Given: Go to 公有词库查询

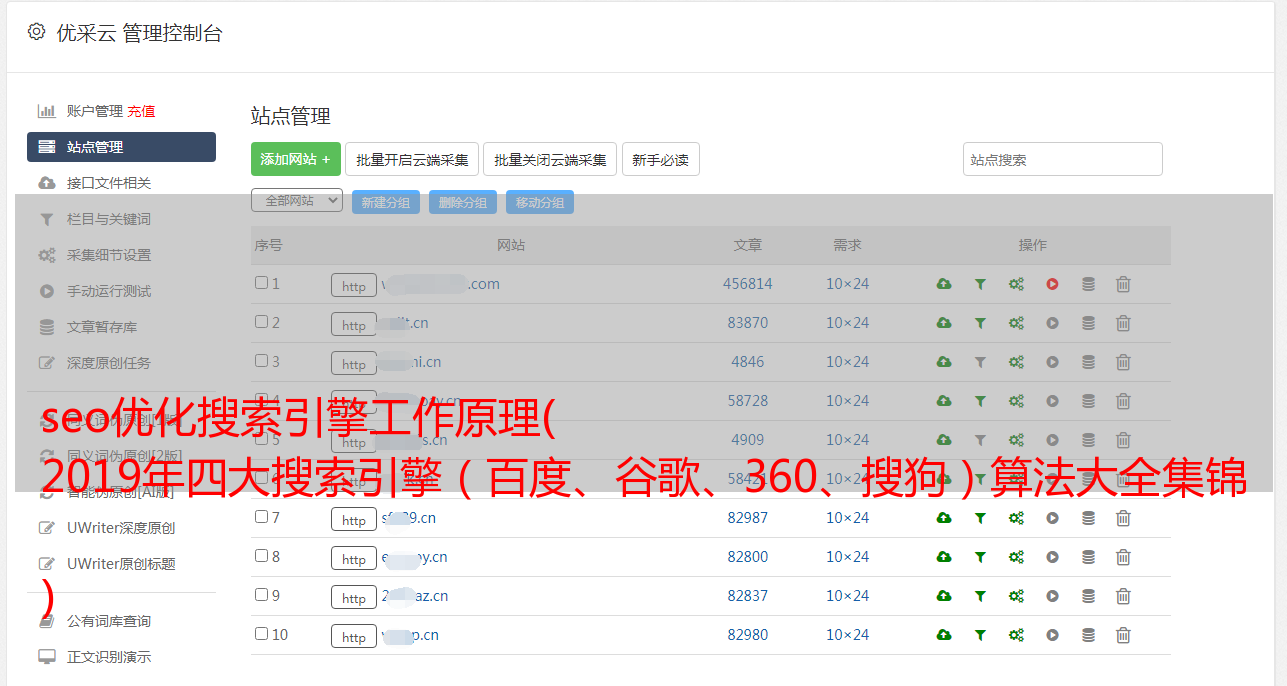Looking at the screenshot, I should 109,621.
